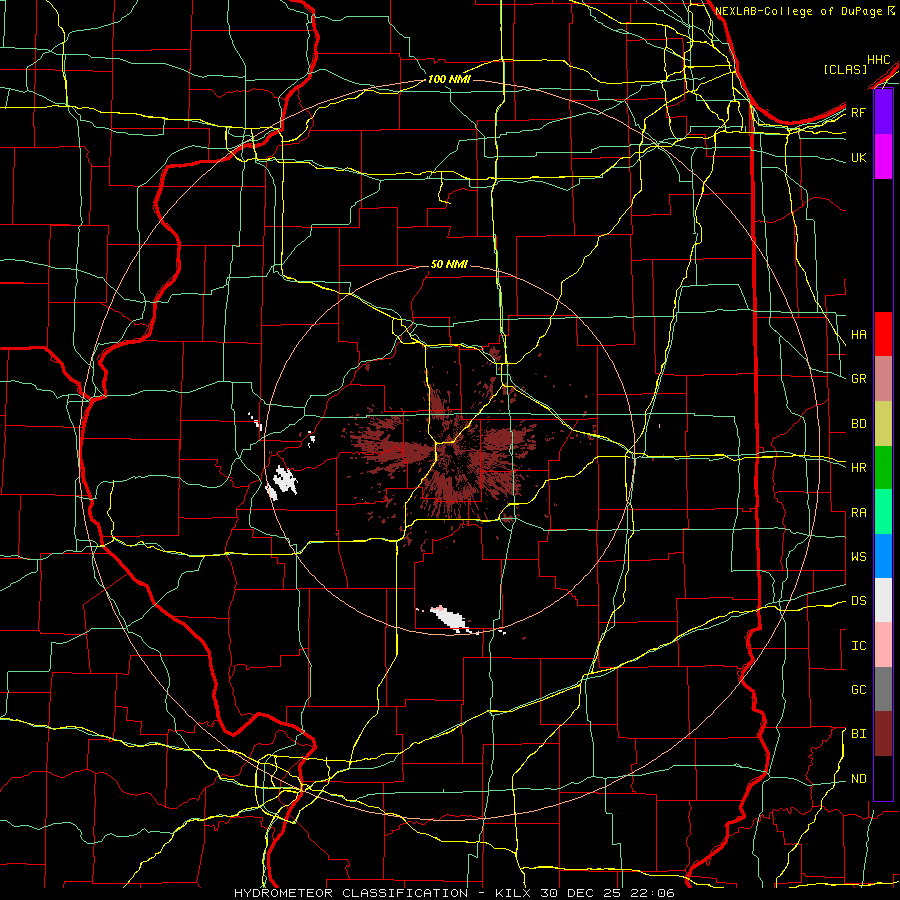Click the UK legend label text
This screenshot has height=900, width=900.
pyautogui.click(x=859, y=157)
